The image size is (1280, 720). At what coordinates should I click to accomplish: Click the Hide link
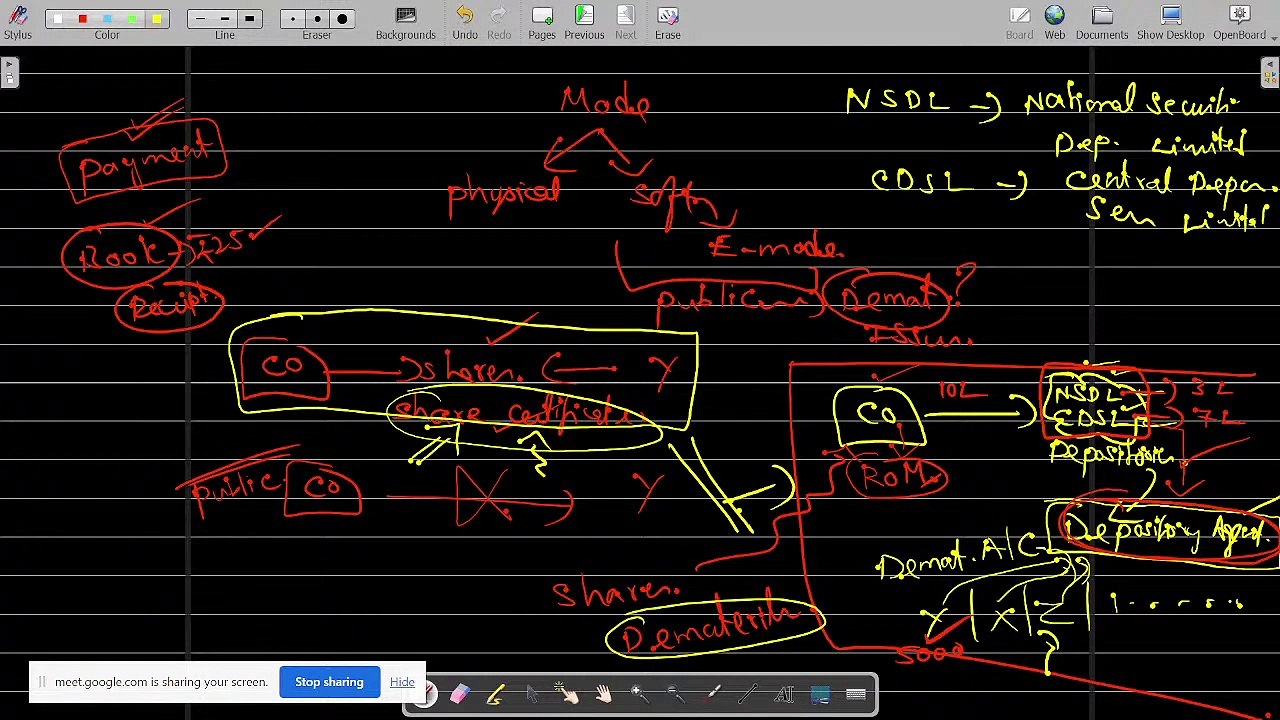402,682
